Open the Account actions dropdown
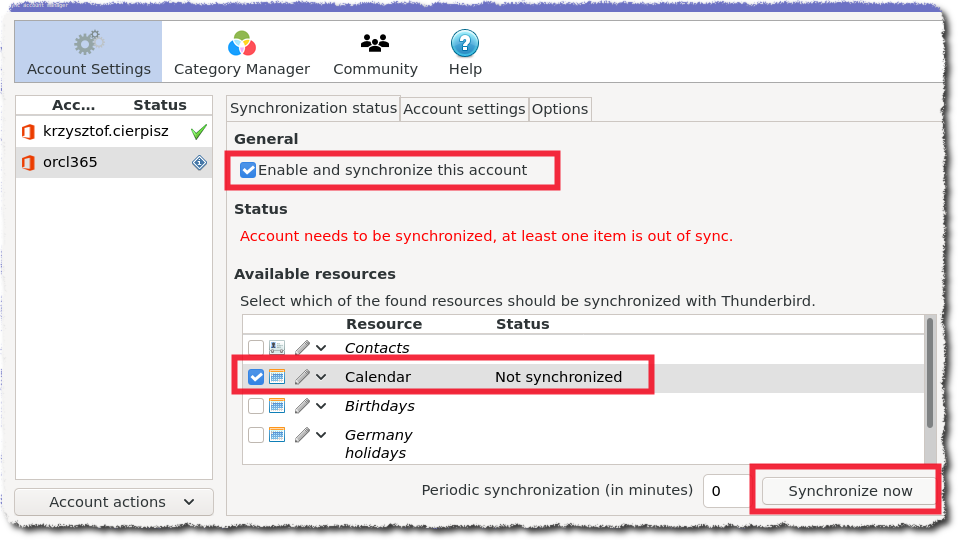Viewport: 958px width, 540px height. tap(114, 502)
